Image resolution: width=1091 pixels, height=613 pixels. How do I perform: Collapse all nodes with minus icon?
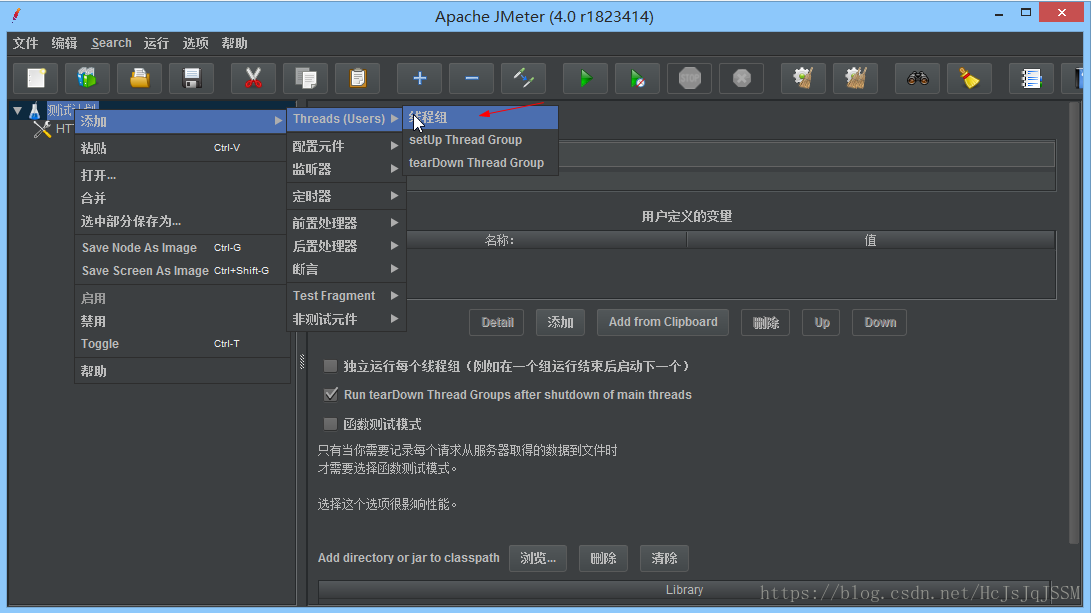(471, 78)
